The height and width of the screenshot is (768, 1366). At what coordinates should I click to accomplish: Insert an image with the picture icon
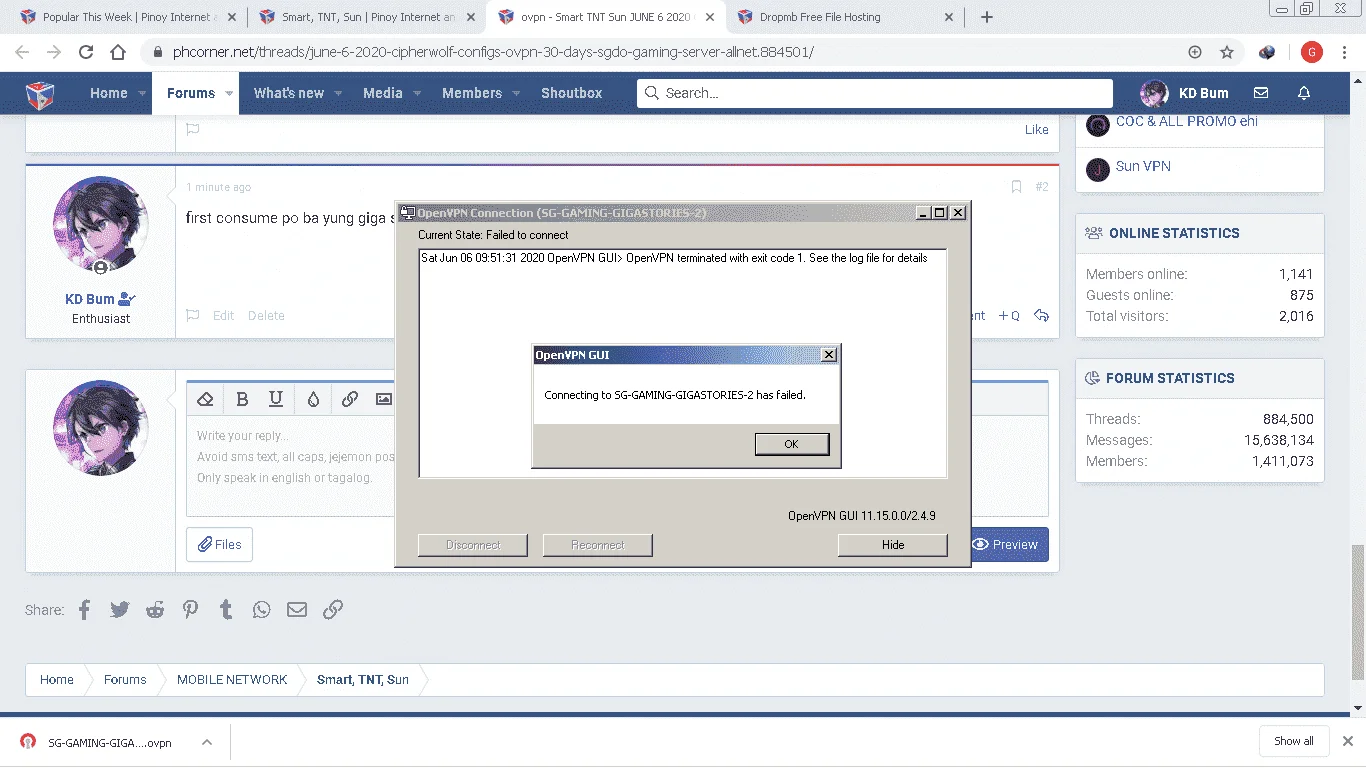pyautogui.click(x=384, y=399)
